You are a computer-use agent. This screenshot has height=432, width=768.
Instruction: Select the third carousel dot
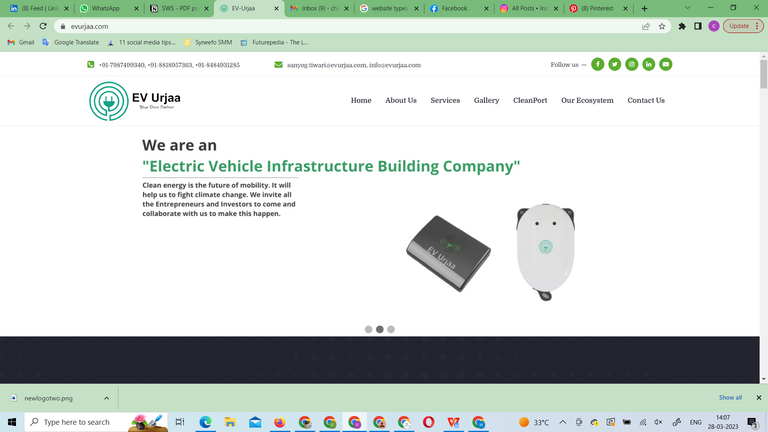tap(391, 329)
